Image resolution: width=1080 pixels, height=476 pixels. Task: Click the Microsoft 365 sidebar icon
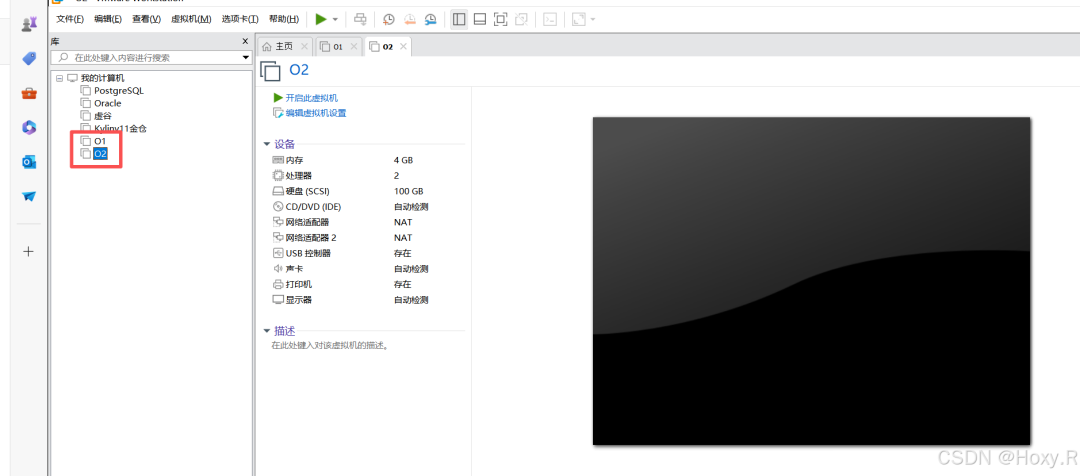point(29,127)
